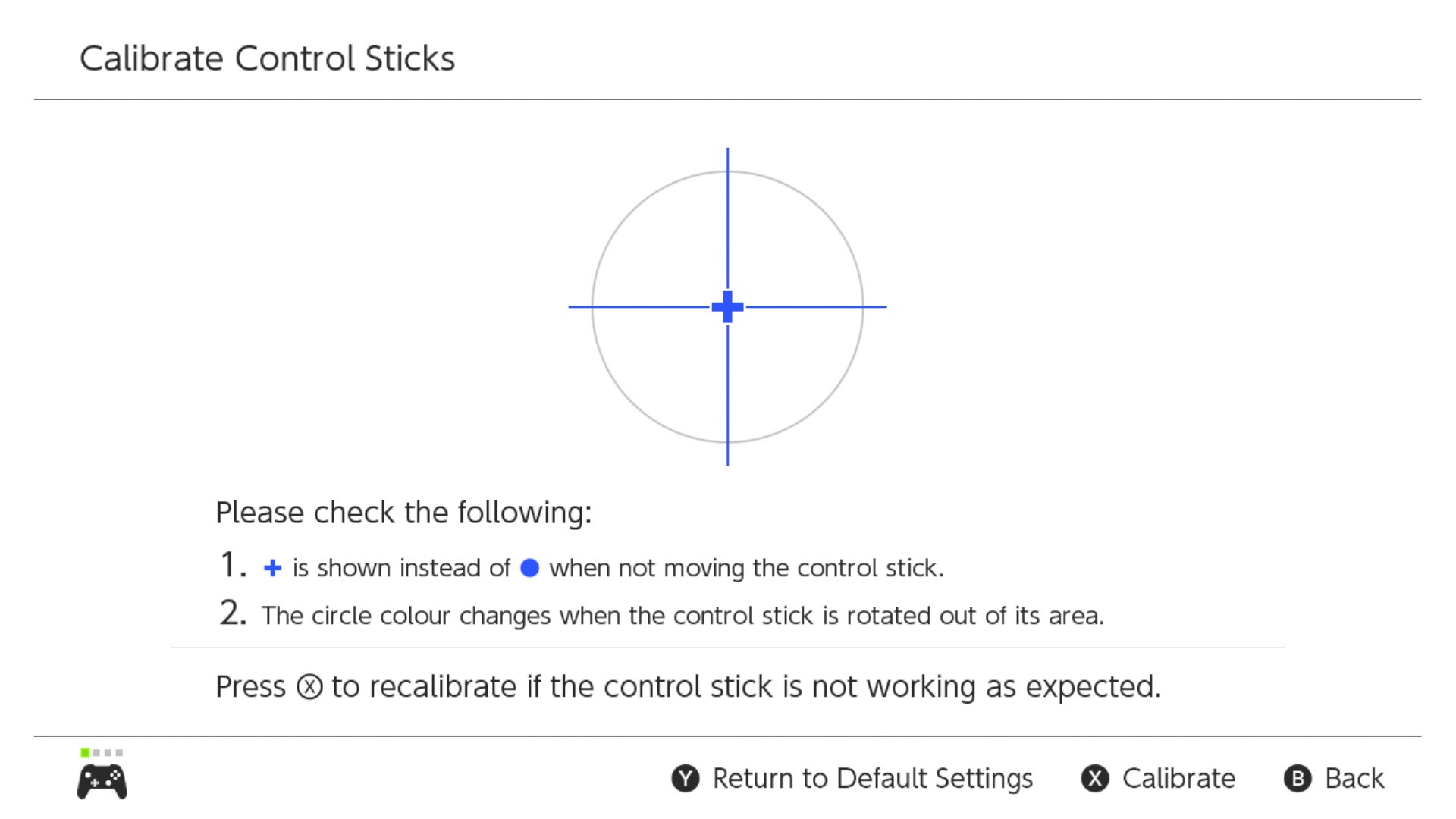Click the "Please check the following:" heading
The height and width of the screenshot is (819, 1456).
click(403, 513)
